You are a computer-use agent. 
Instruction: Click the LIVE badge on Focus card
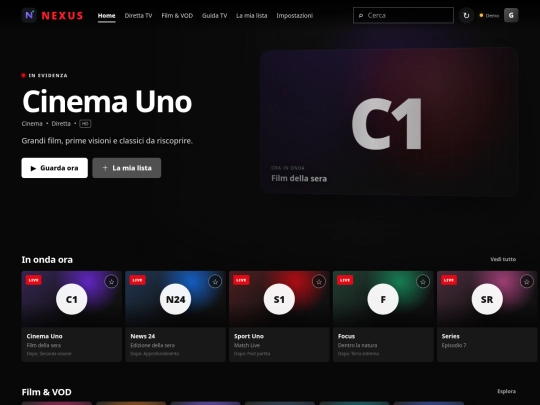345,280
